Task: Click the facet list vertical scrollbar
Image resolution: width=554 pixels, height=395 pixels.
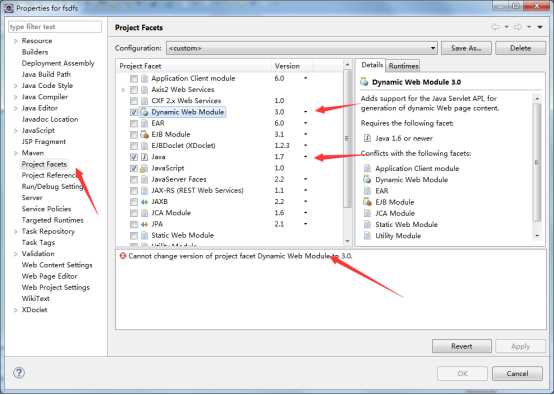Action: tap(347, 138)
